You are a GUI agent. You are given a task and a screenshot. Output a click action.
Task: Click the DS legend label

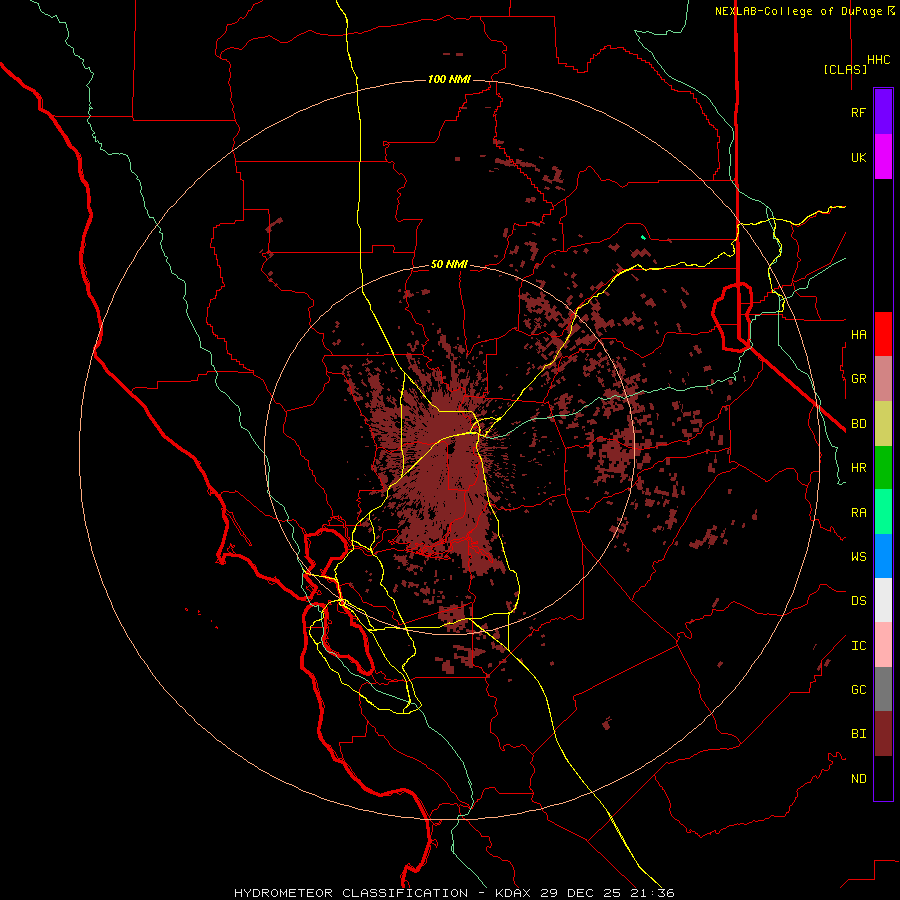point(858,601)
